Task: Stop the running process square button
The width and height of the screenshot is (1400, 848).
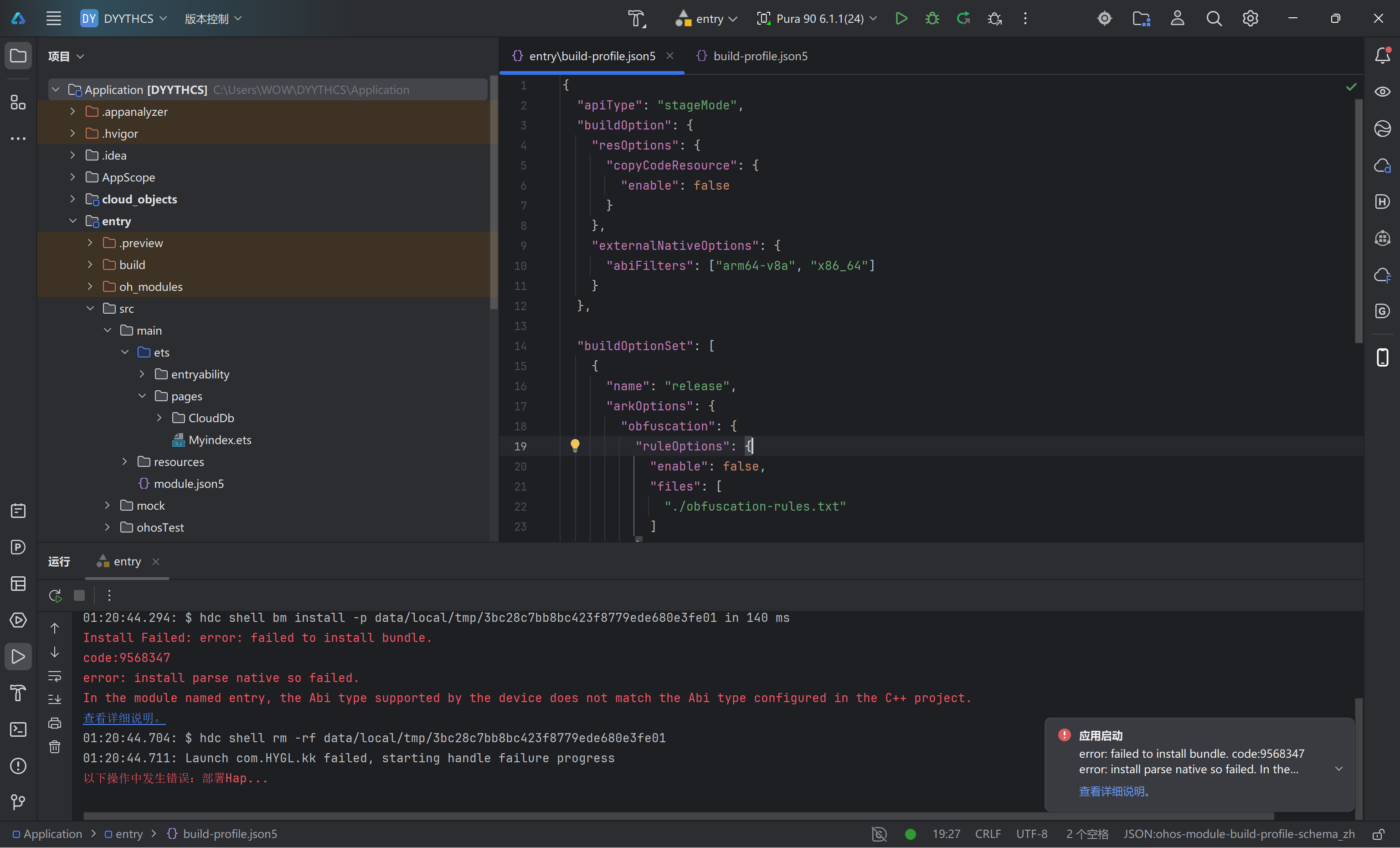Action: 80,595
